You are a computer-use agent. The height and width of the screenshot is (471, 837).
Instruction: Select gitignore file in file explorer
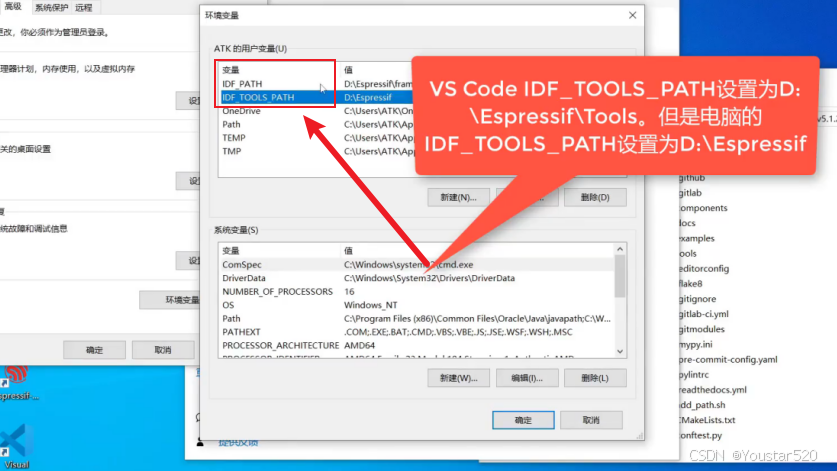coord(698,299)
